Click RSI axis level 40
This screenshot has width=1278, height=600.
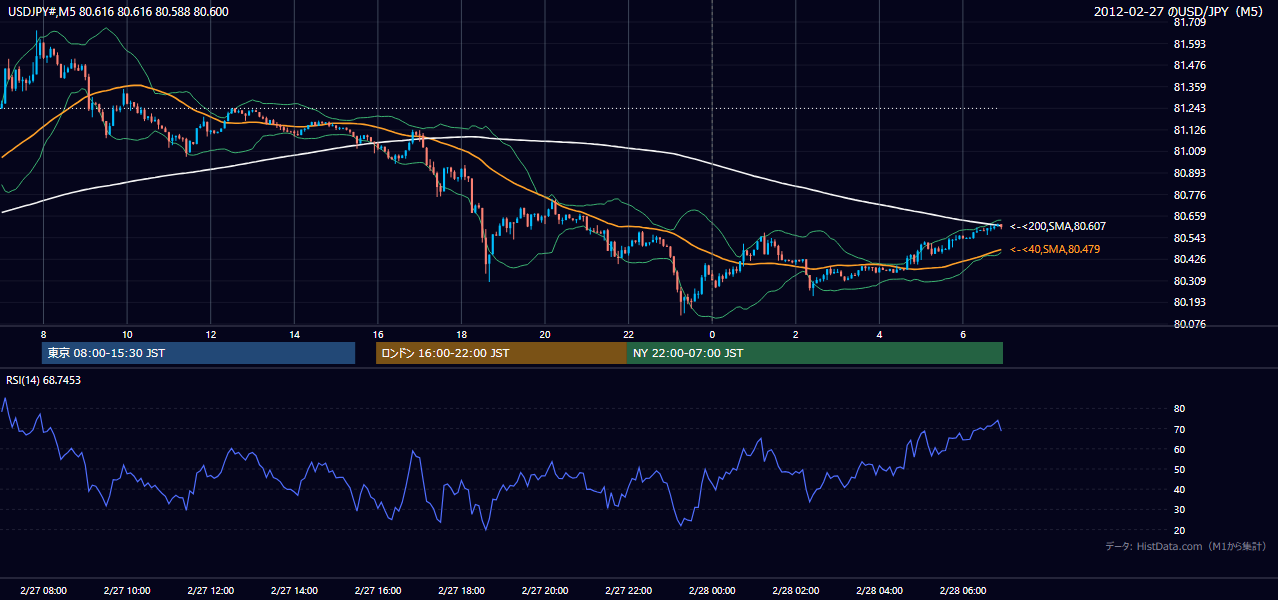tap(1180, 489)
